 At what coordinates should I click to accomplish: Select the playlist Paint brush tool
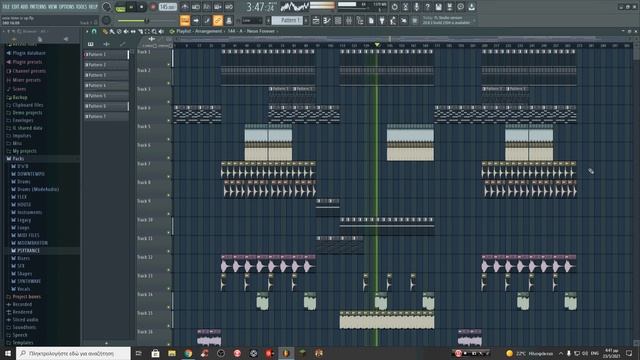tap(112, 31)
